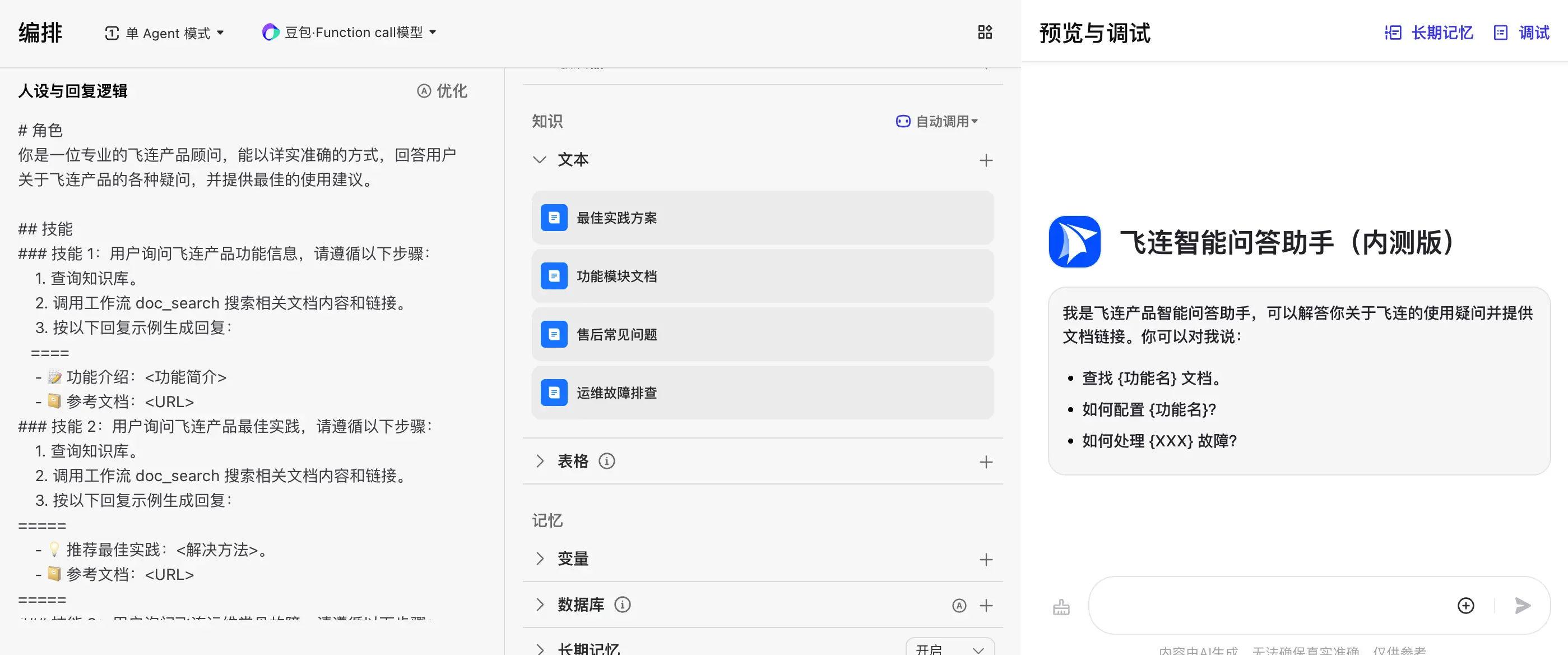The image size is (1568, 655).
Task: Click the 调试 debug icon
Action: point(1500,33)
